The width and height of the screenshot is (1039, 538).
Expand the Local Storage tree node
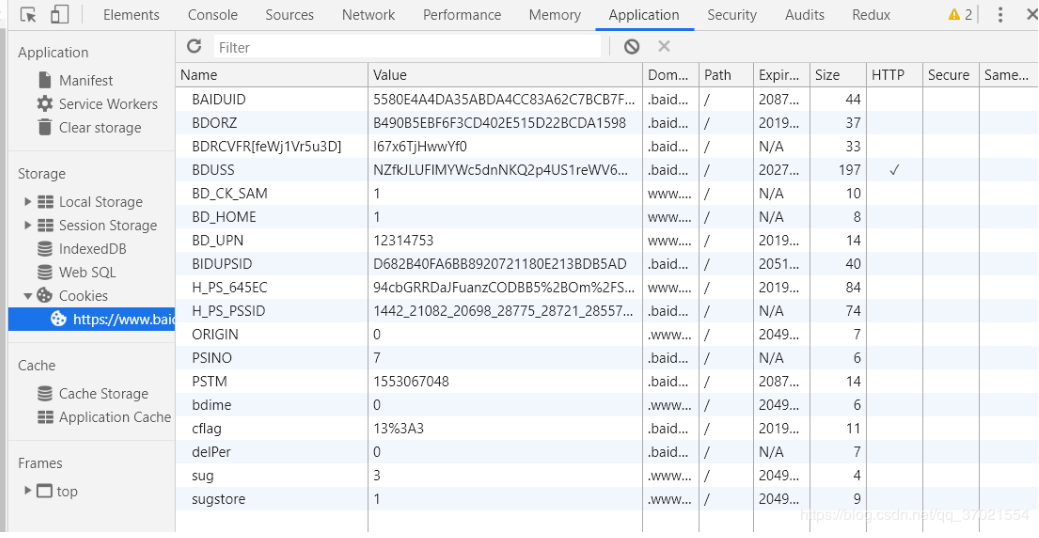tap(28, 201)
